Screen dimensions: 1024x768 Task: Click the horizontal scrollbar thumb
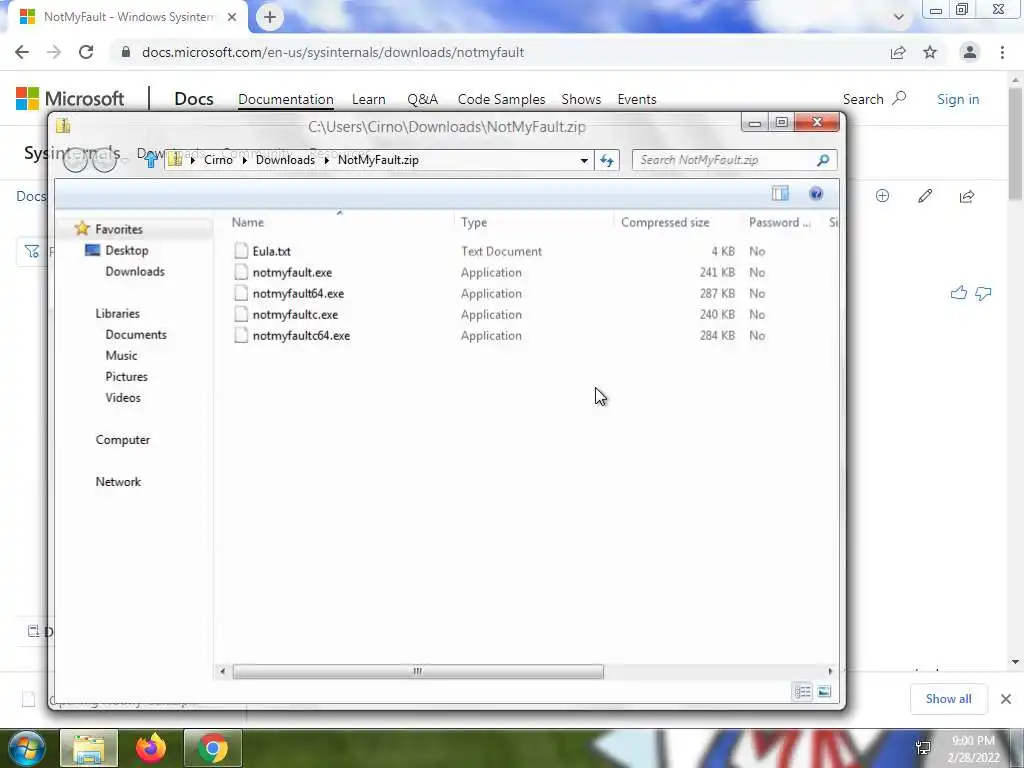point(418,671)
